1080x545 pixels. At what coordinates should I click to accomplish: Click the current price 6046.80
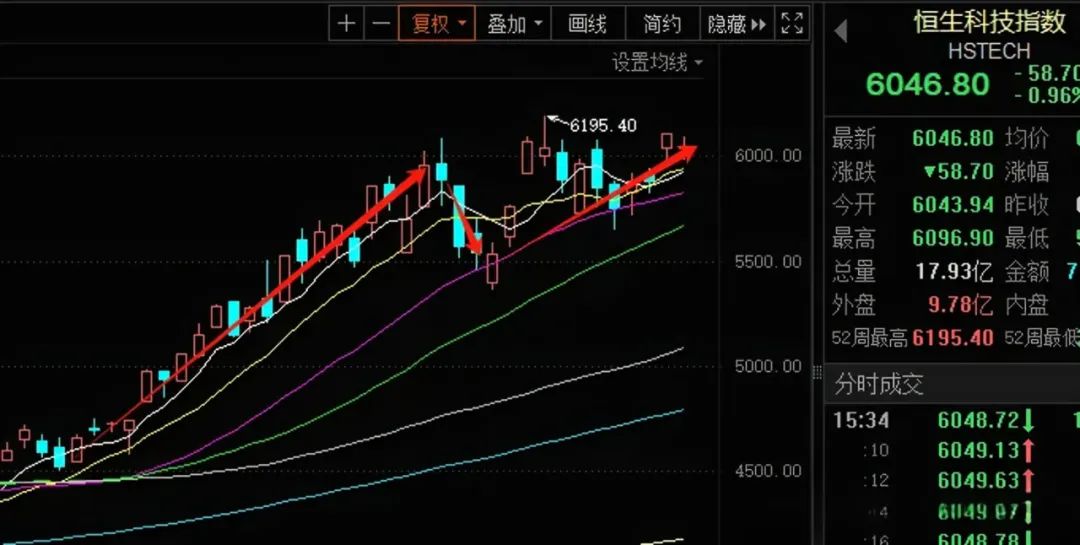coord(927,84)
